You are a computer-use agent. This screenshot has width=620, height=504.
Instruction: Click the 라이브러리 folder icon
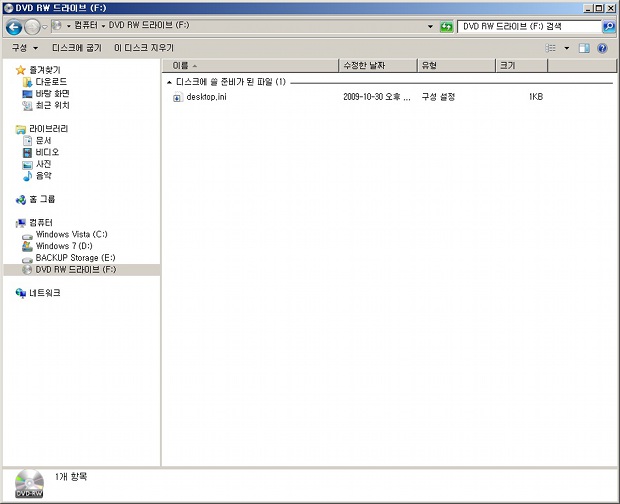[x=21, y=129]
